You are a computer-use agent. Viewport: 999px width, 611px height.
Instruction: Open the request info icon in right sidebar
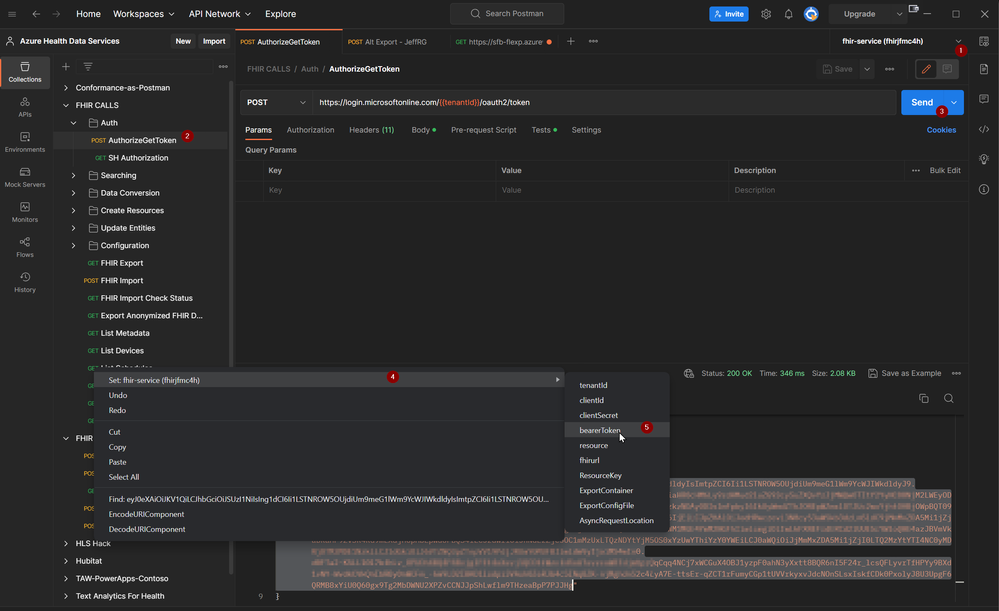coord(984,189)
